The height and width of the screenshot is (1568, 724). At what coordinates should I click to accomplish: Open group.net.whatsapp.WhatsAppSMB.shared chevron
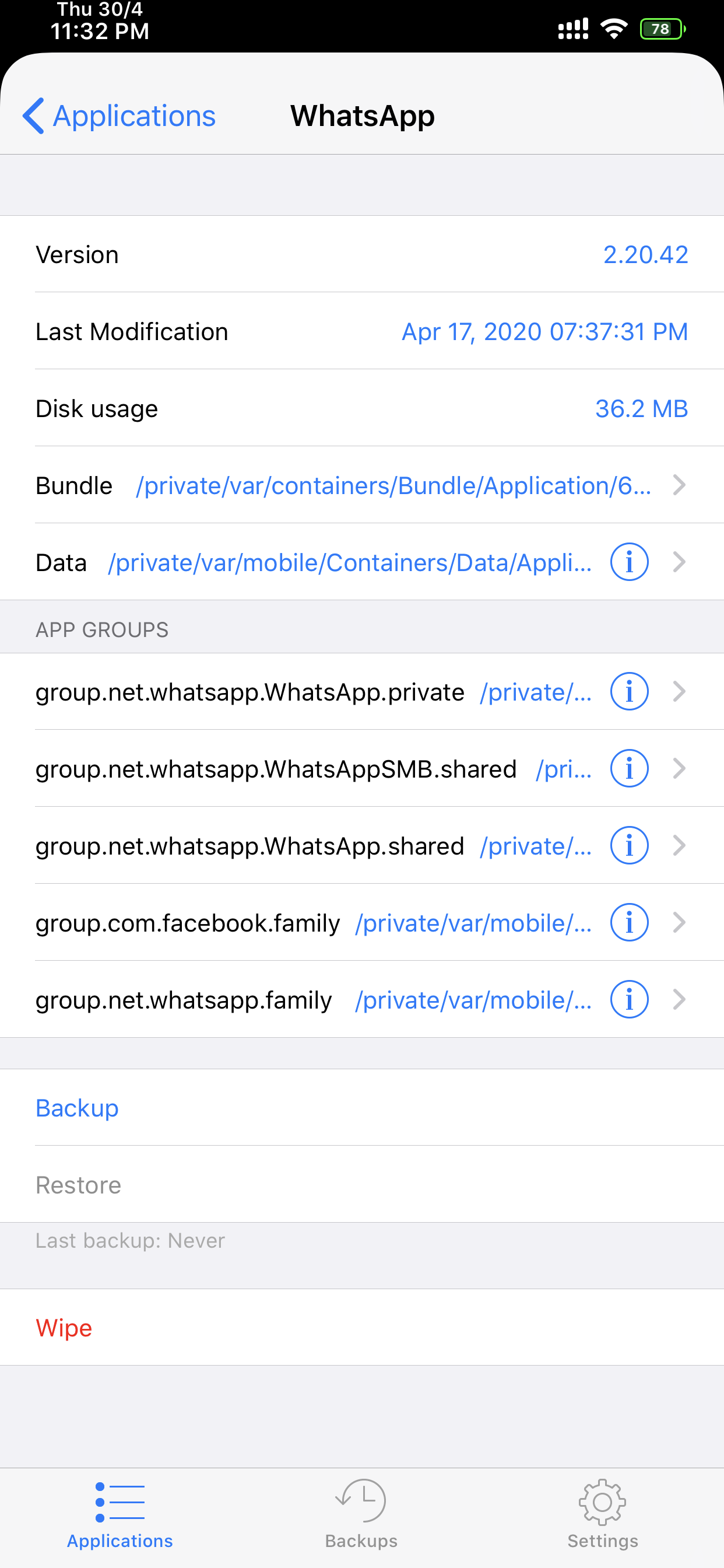pyautogui.click(x=680, y=769)
